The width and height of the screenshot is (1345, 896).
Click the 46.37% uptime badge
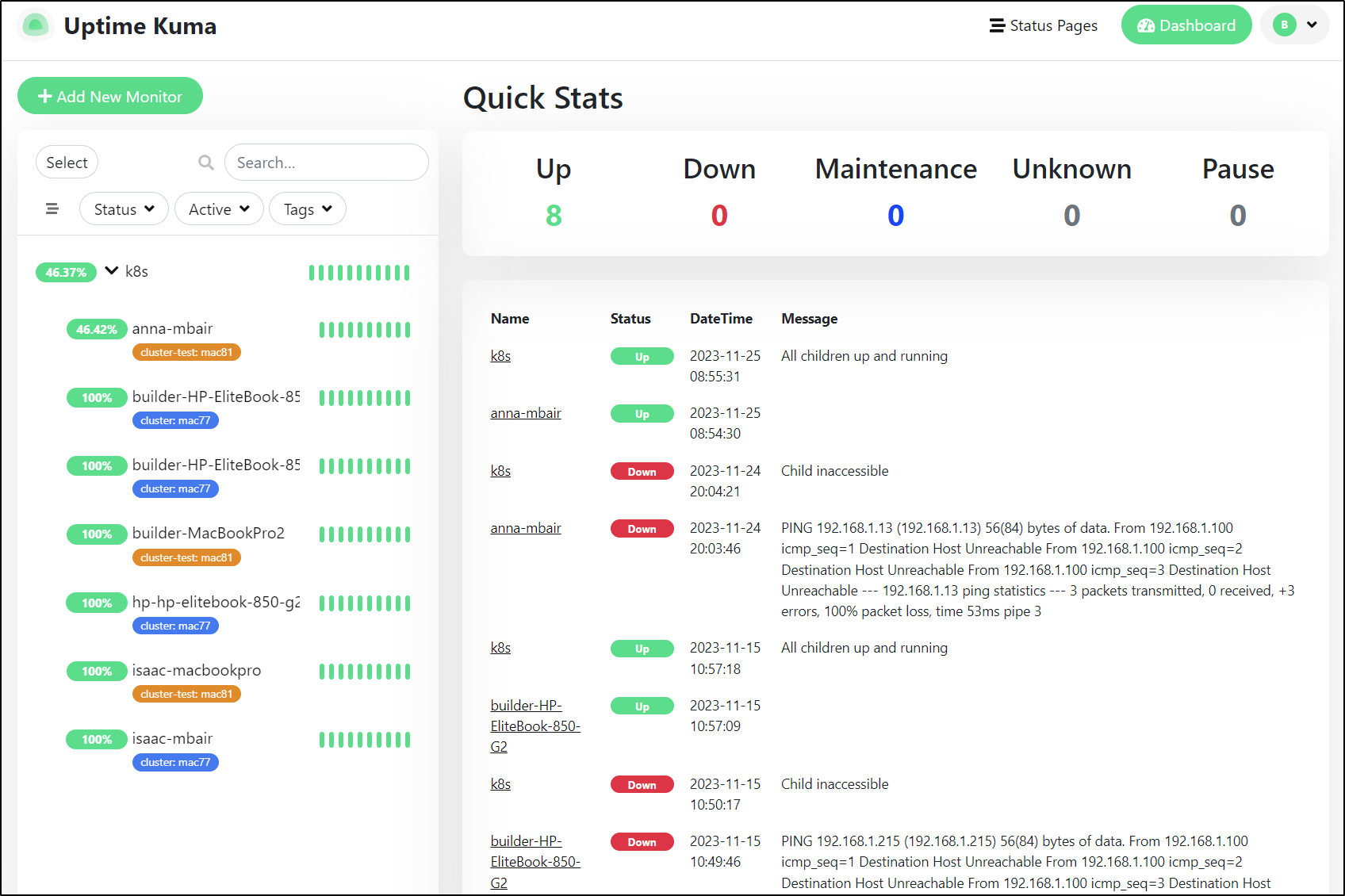(66, 272)
